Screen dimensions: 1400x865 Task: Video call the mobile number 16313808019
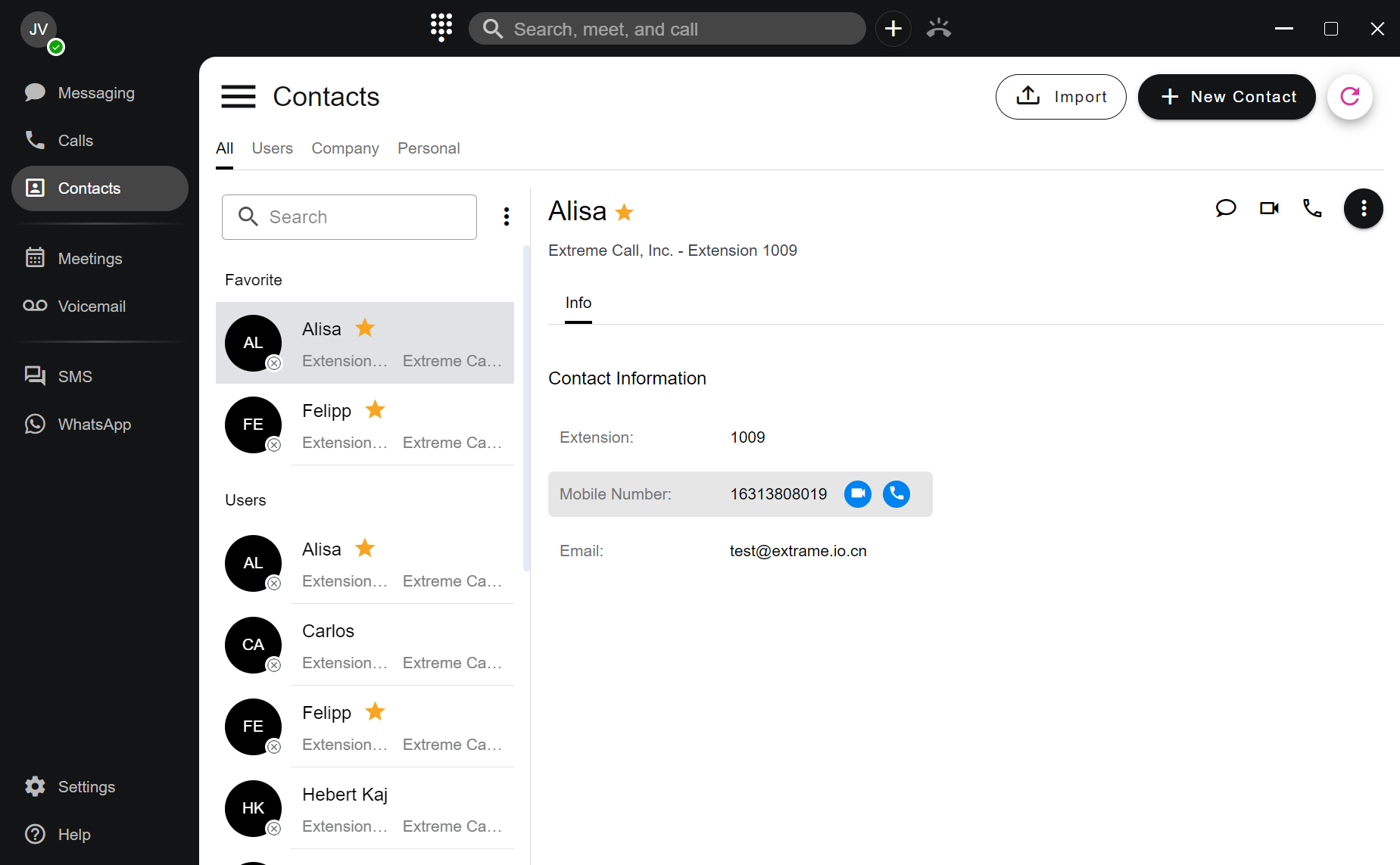click(857, 494)
